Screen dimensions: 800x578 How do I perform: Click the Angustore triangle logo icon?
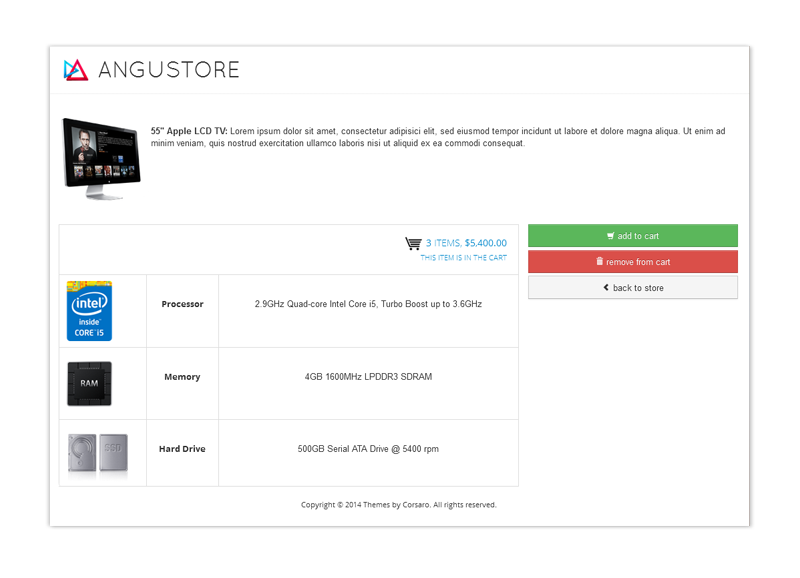click(76, 69)
